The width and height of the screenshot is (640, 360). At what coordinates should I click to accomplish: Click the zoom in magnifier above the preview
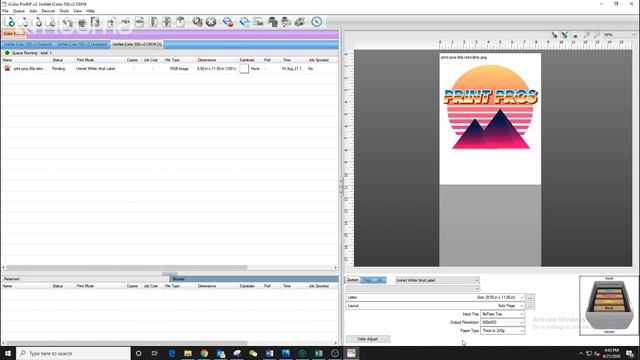click(587, 35)
